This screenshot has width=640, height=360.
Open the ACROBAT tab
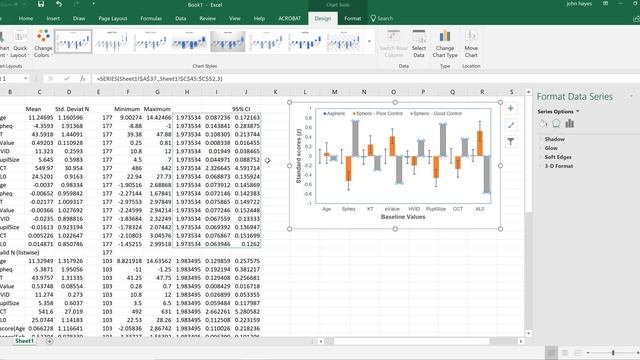(289, 18)
